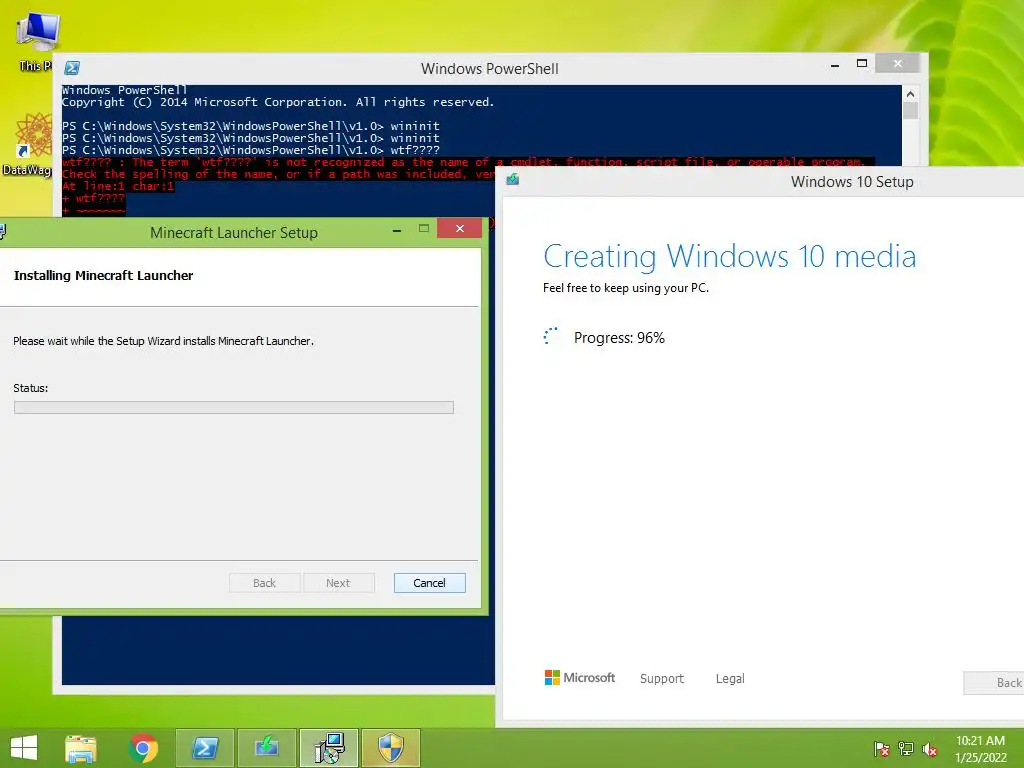Click the 'At line:1 char:1' error text
1024x768 pixels.
[118, 186]
